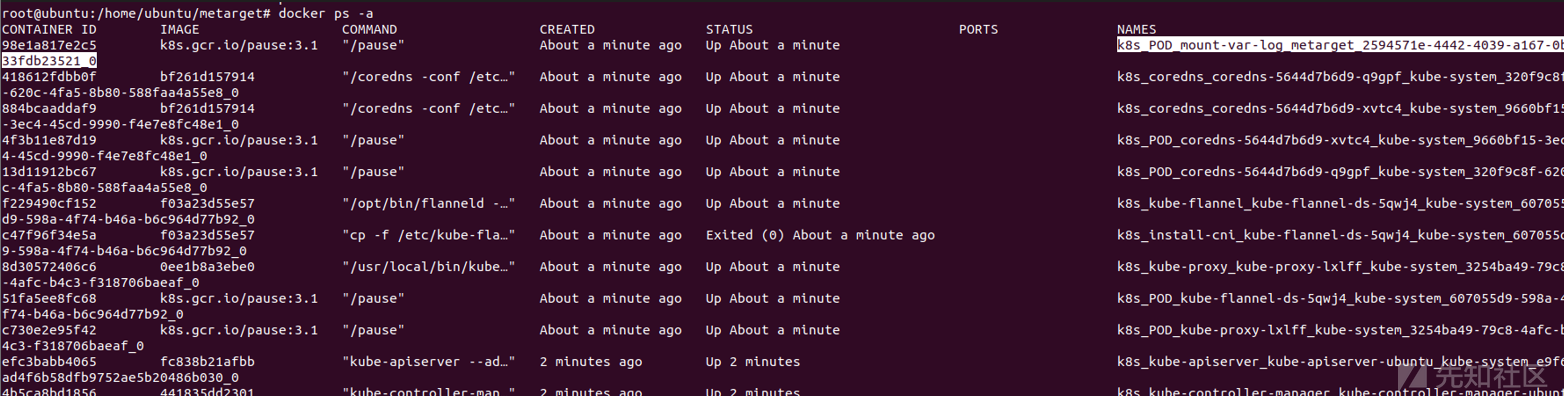The height and width of the screenshot is (396, 1564).
Task: Click the kube-apiserver command text
Action: (429, 361)
